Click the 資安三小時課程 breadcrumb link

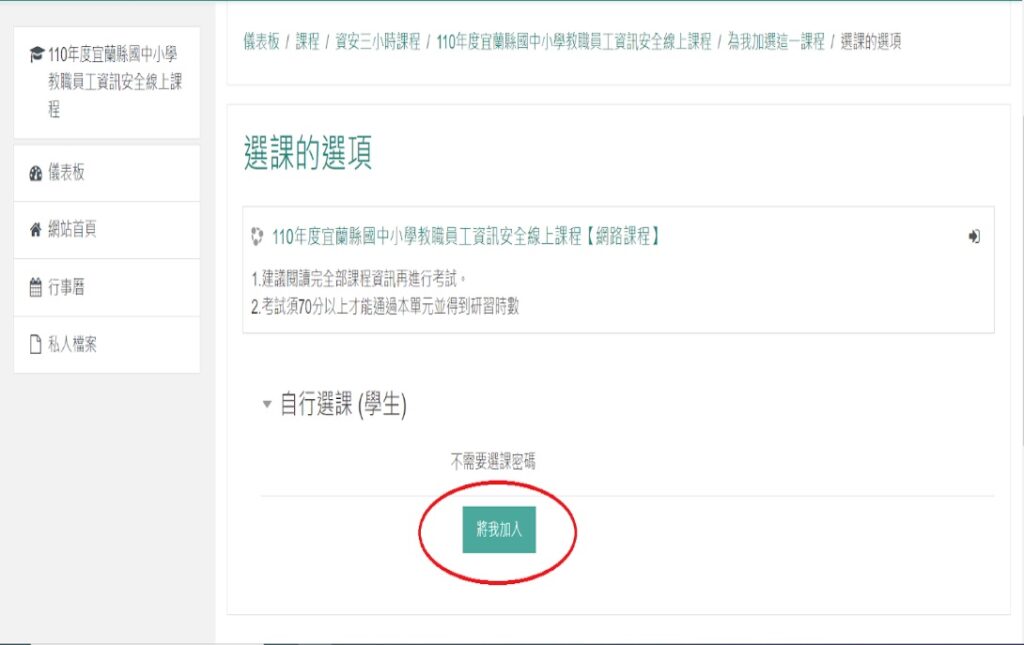[377, 42]
